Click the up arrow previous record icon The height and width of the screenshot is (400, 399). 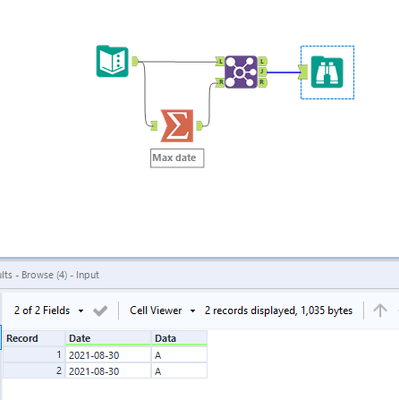tap(380, 311)
